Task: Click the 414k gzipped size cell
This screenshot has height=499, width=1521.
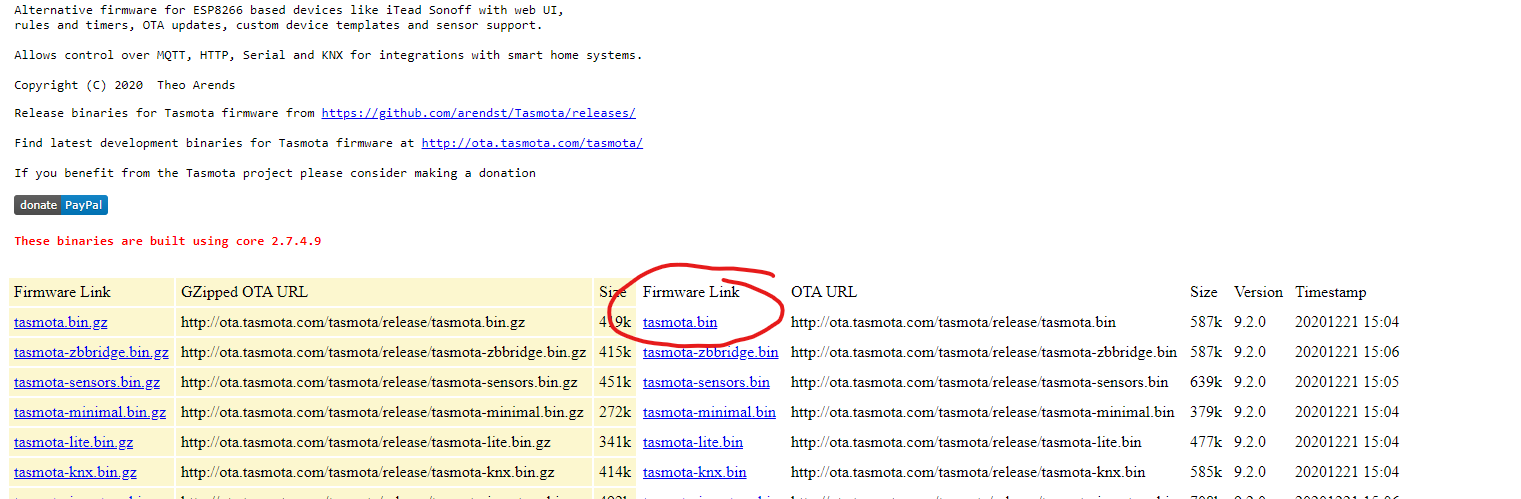Action: pyautogui.click(x=615, y=472)
